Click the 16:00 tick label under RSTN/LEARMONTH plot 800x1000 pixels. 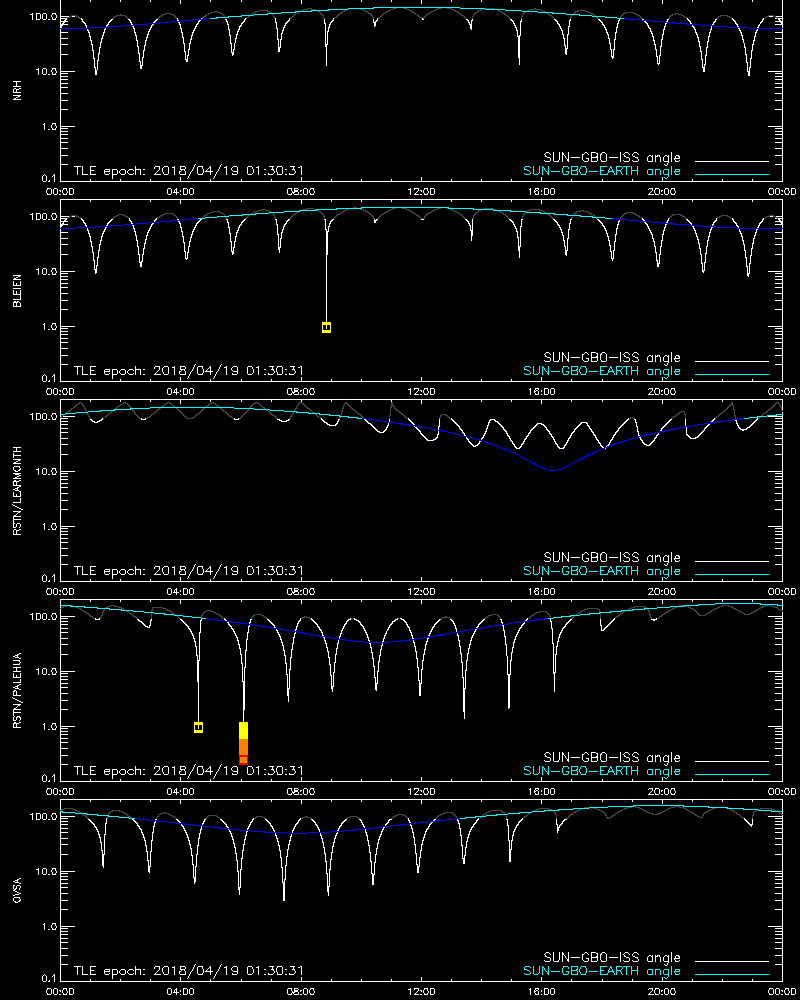542,591
